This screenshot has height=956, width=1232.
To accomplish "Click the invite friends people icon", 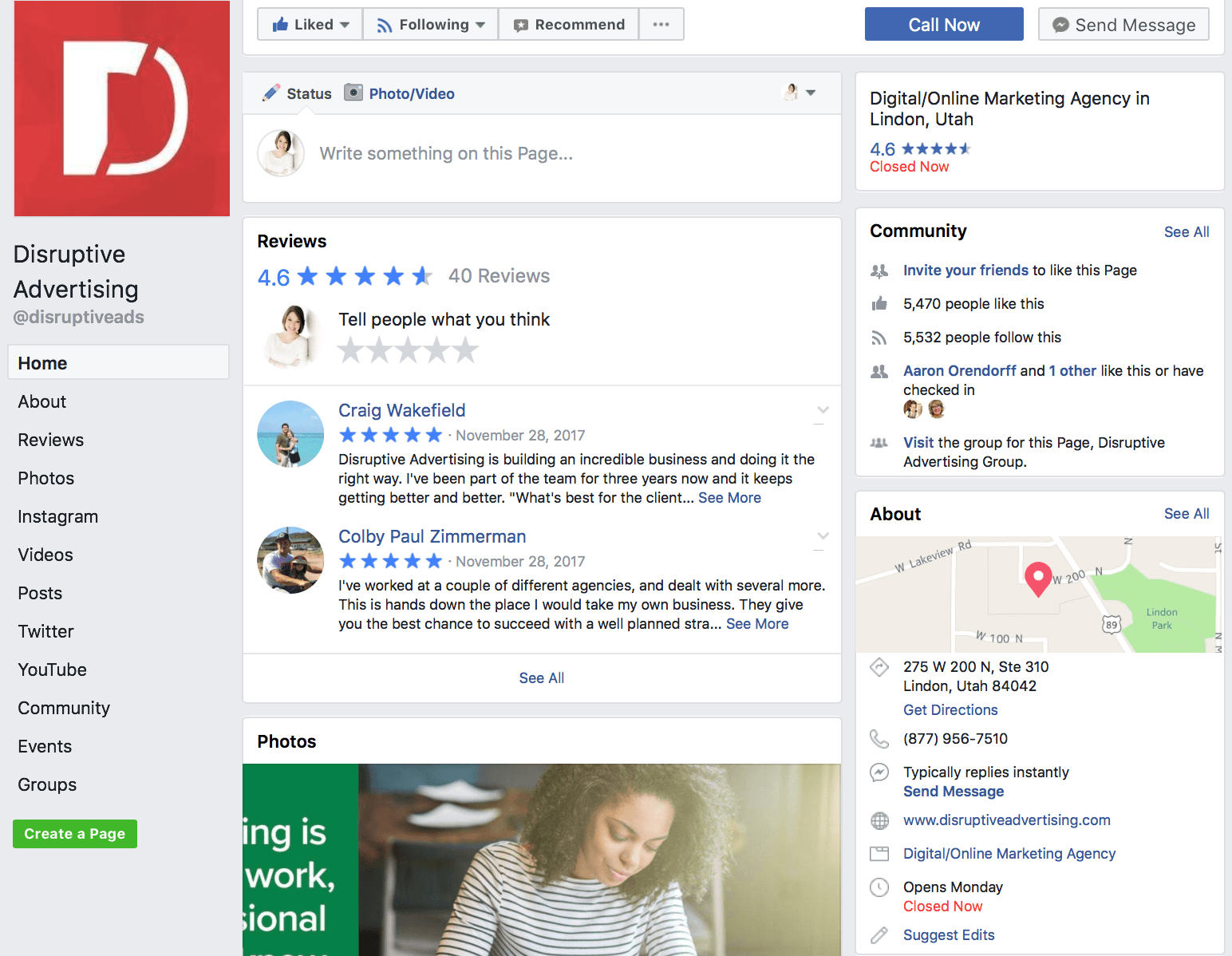I will tap(879, 271).
